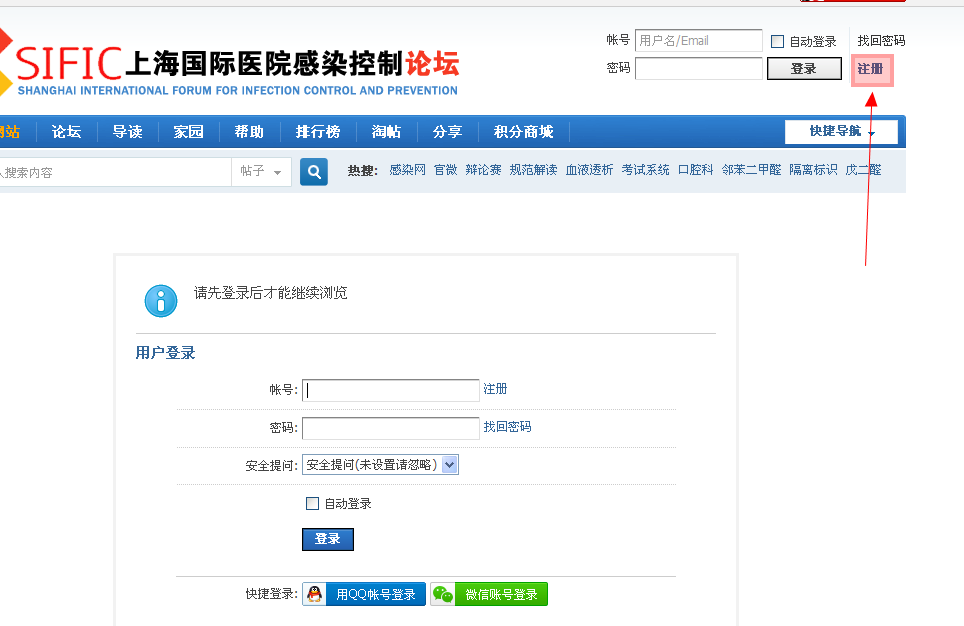The width and height of the screenshot is (964, 626).
Task: Open the 帖子 search scope dropdown
Action: tap(261, 172)
